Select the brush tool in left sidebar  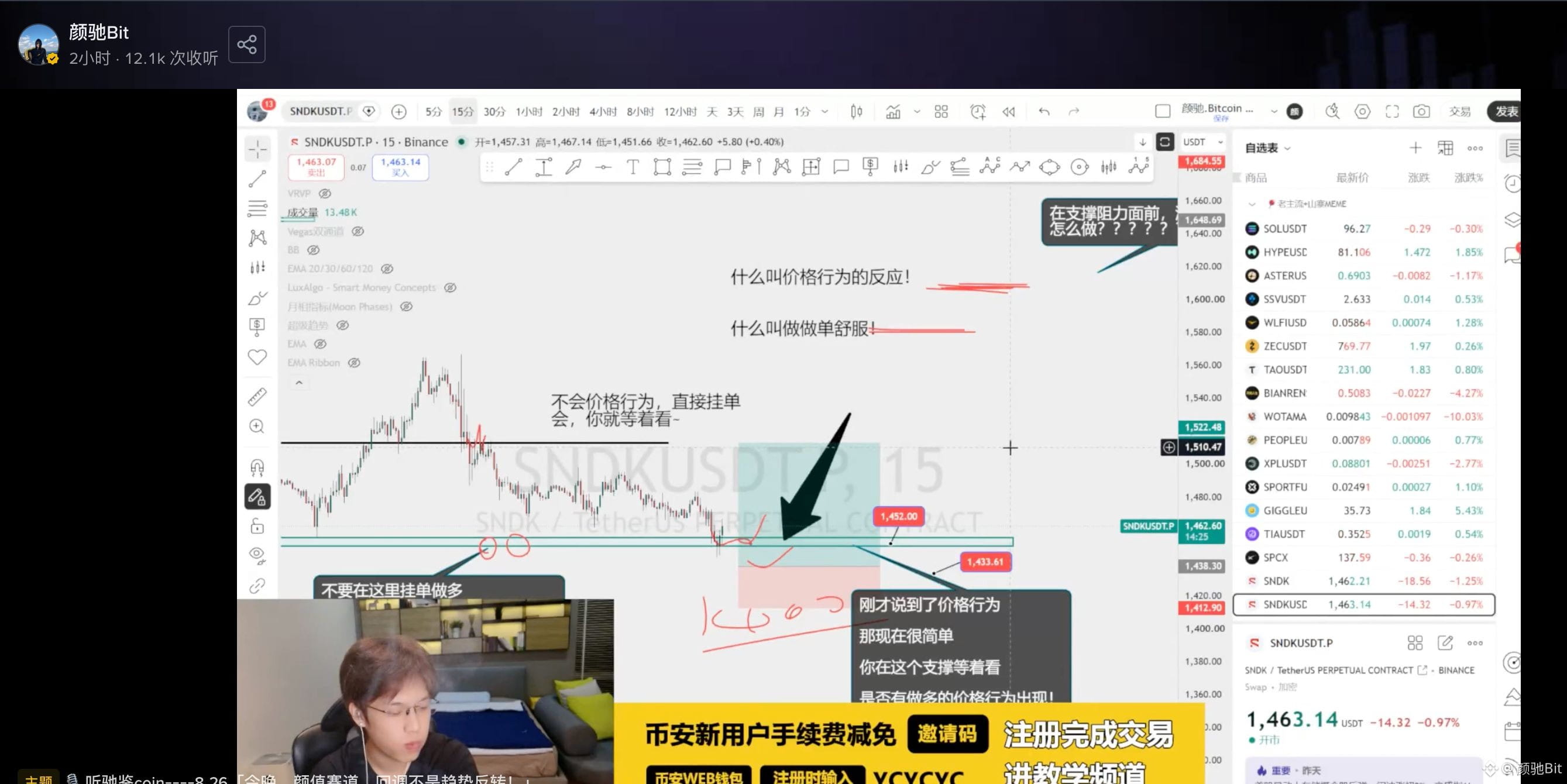257,297
